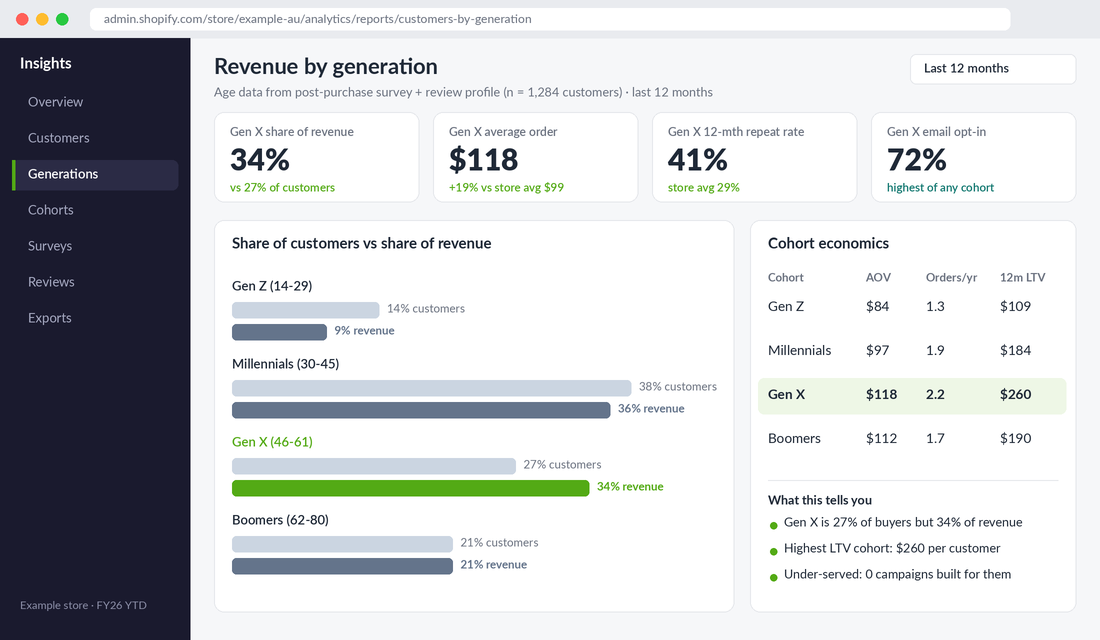Open Exports in the sidebar
1100x640 pixels.
tap(95, 318)
